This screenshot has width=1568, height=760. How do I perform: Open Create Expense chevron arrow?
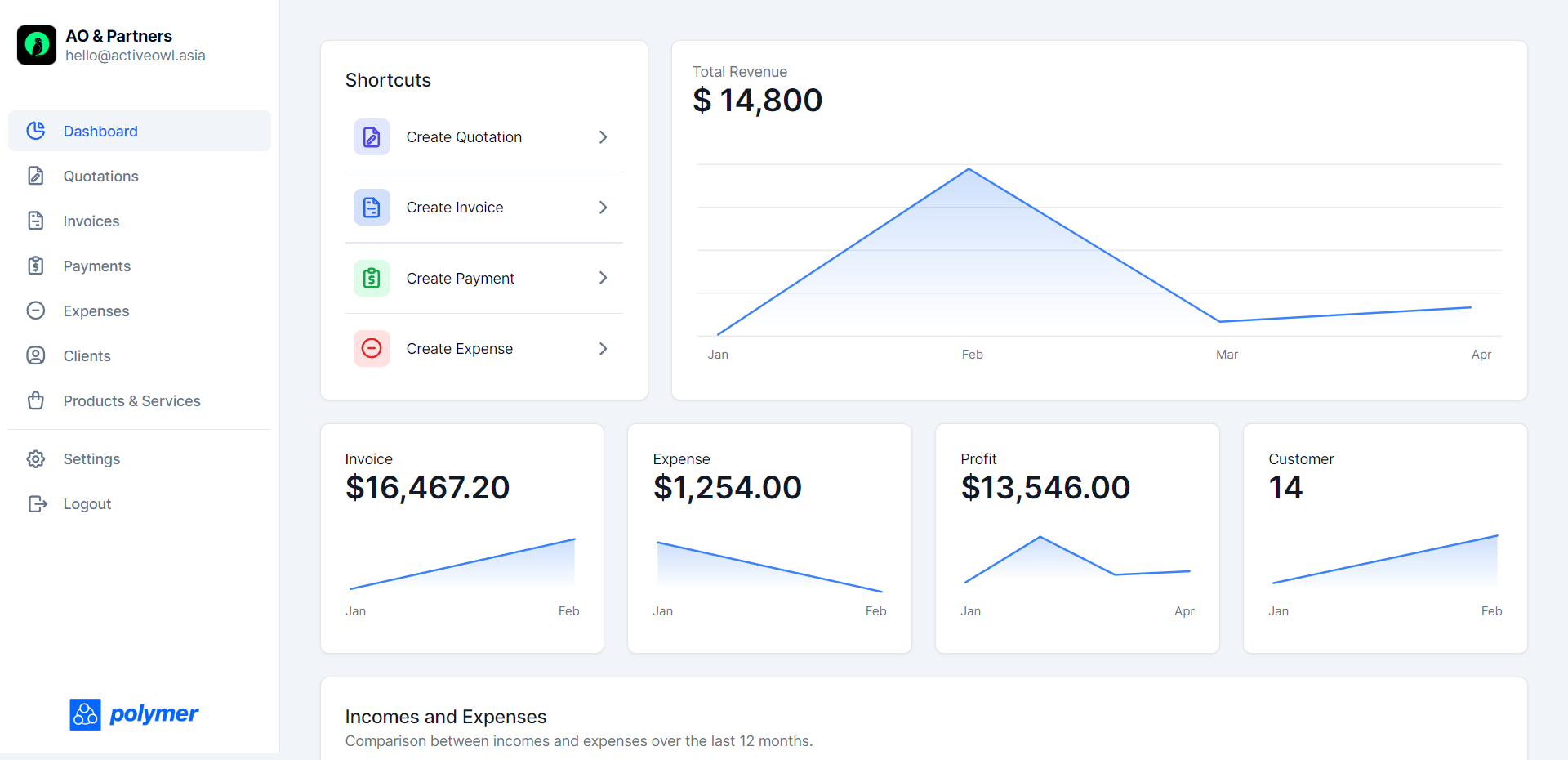click(x=603, y=349)
